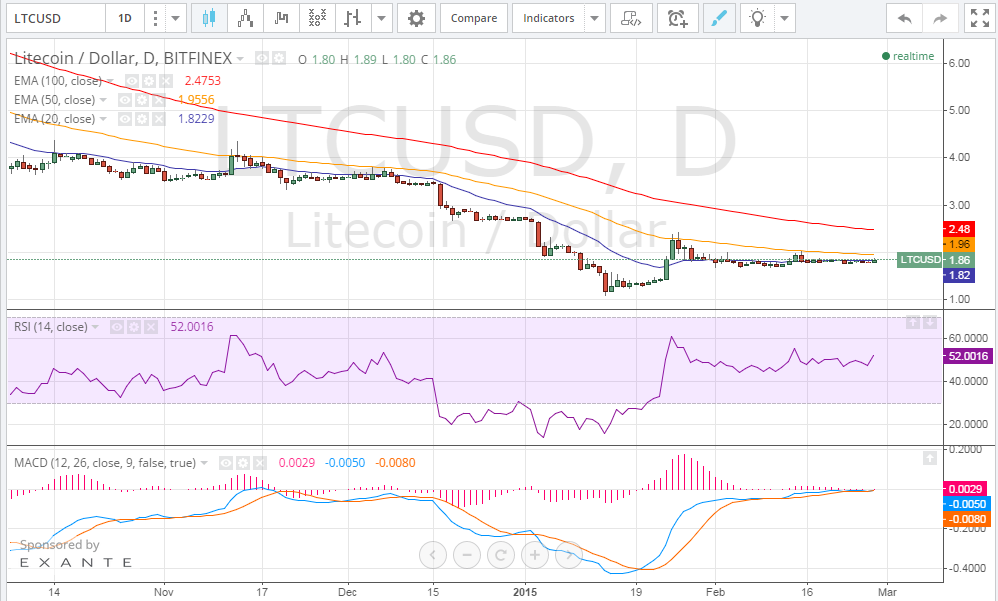Enable drawing mode with the paintbrush icon
Screen dimensions: 998x601
(x=719, y=17)
